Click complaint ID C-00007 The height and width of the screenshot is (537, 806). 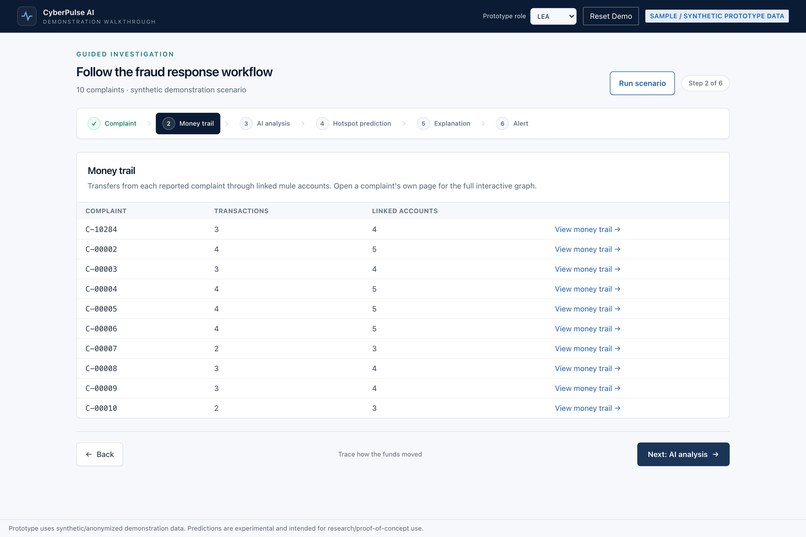(x=101, y=348)
